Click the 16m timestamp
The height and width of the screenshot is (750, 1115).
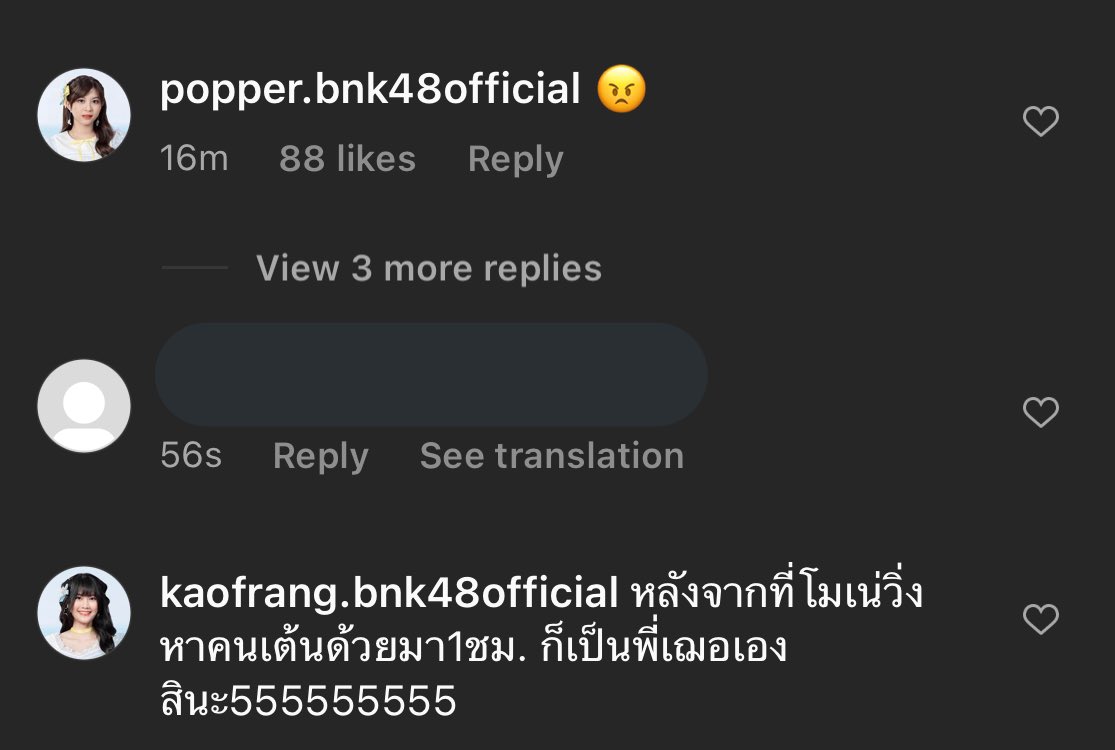coord(194,159)
